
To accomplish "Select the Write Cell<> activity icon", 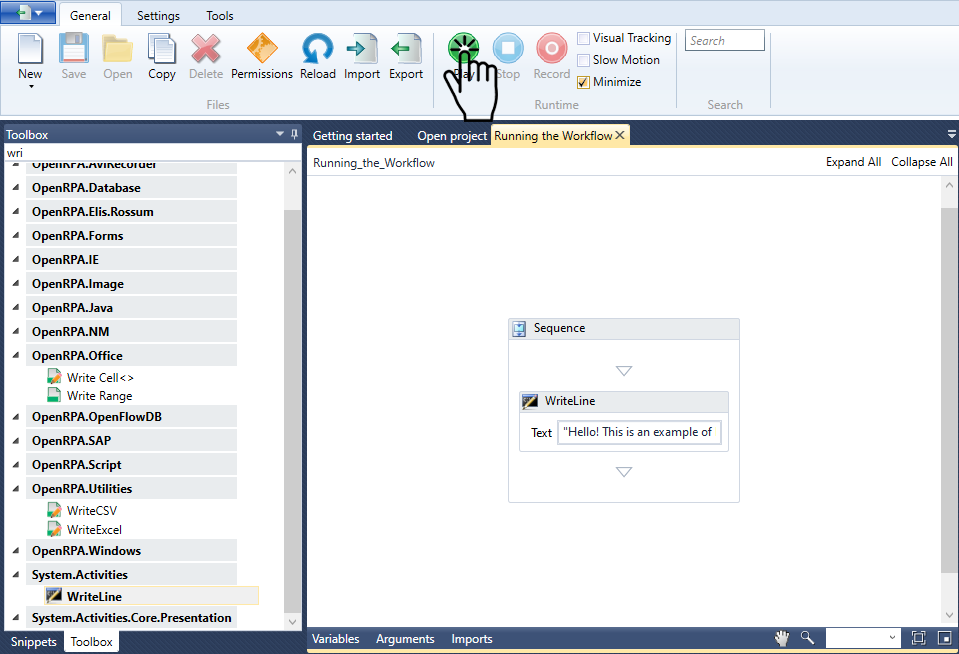I will tap(54, 377).
